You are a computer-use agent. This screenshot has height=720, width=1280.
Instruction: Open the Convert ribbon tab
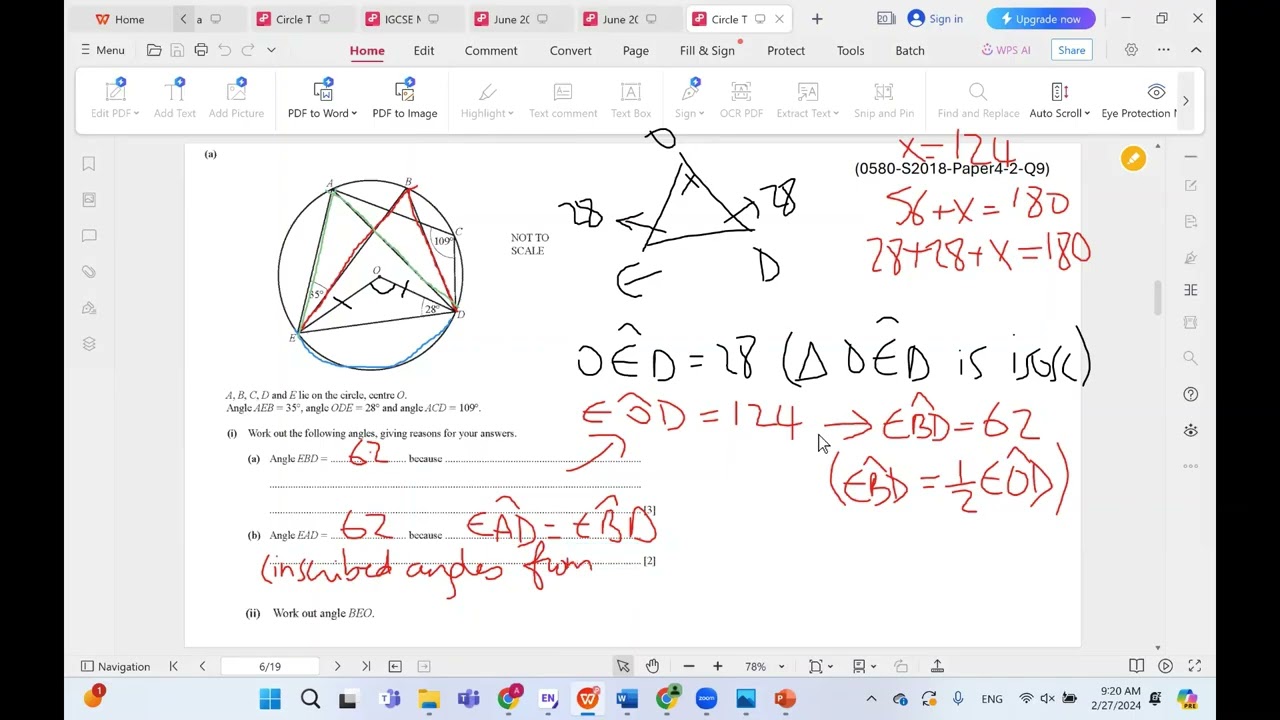[x=571, y=50]
